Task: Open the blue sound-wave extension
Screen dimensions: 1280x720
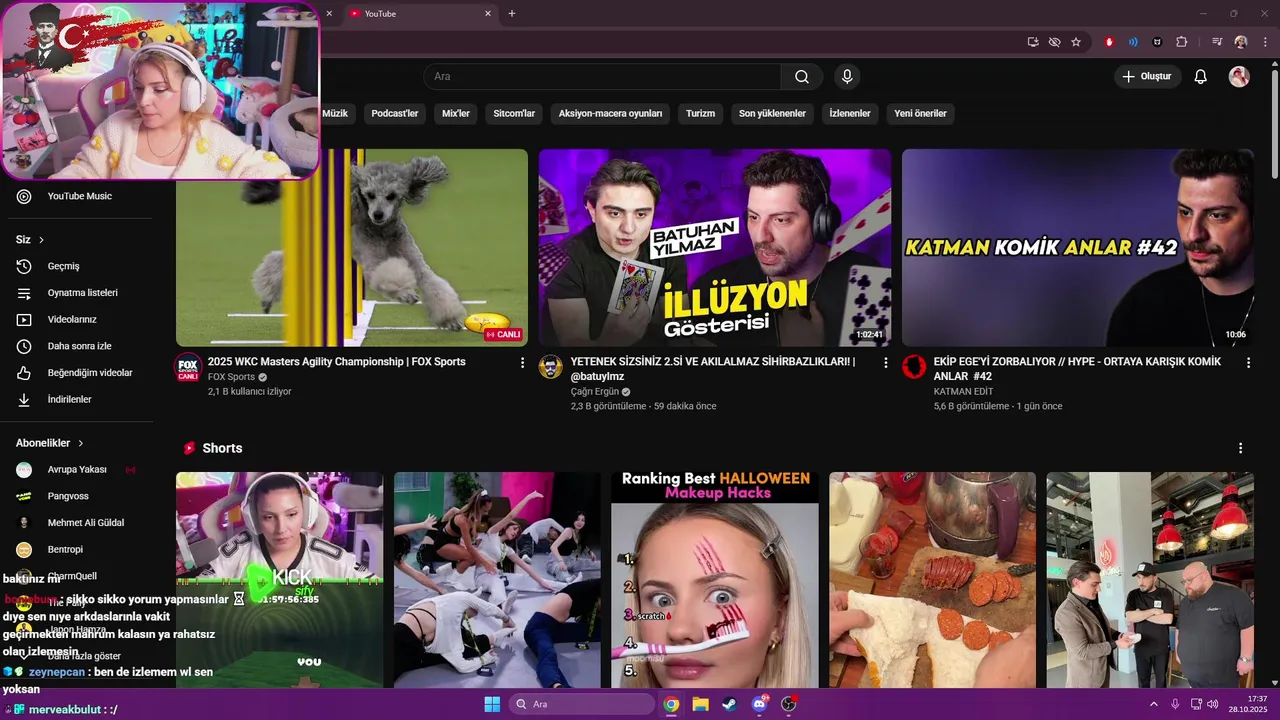Action: 1133,42
